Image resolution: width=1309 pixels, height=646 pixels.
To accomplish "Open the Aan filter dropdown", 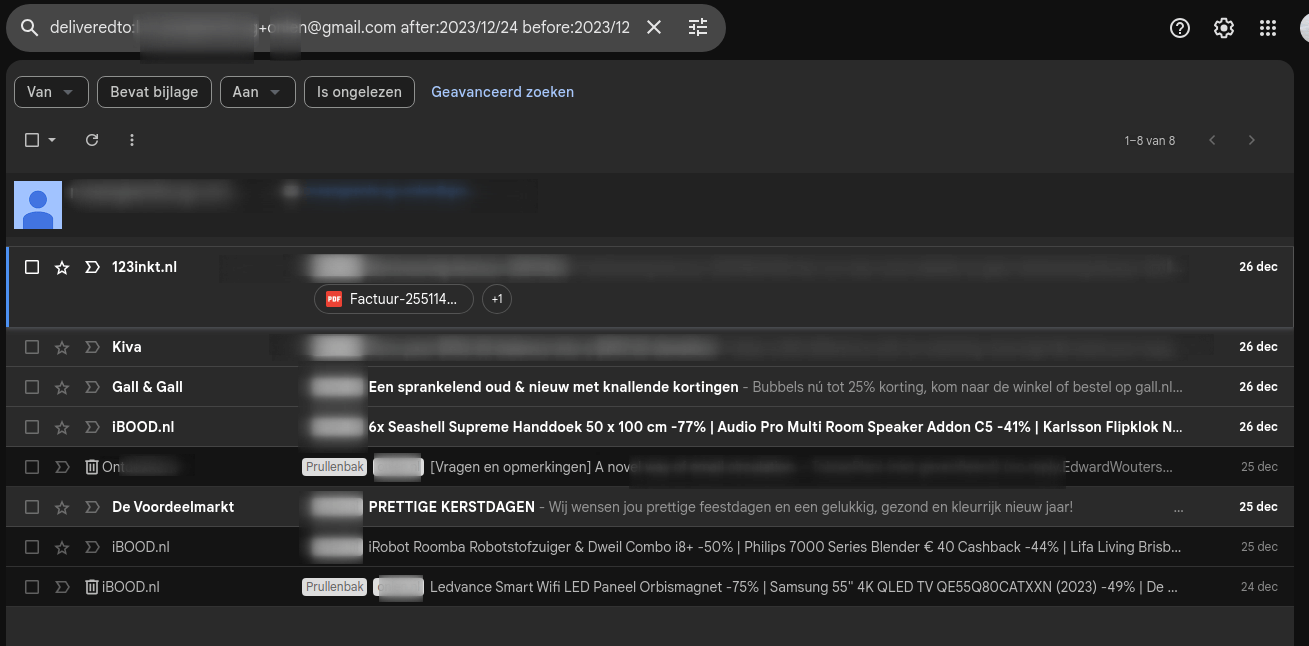I will pos(257,92).
